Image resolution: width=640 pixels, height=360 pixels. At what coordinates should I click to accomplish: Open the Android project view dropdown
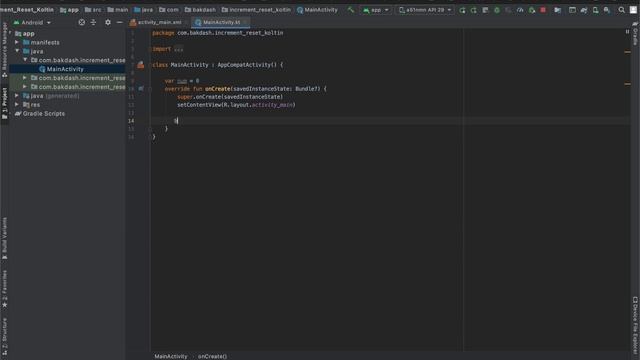pyautogui.click(x=32, y=22)
